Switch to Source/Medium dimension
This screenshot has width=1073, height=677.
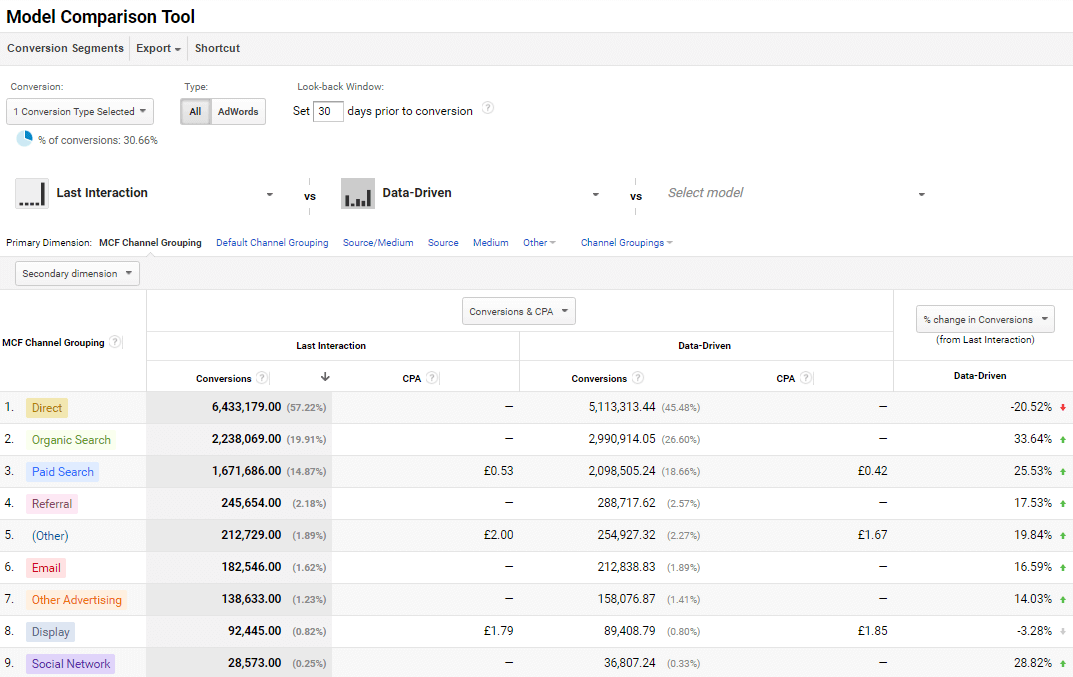point(378,243)
